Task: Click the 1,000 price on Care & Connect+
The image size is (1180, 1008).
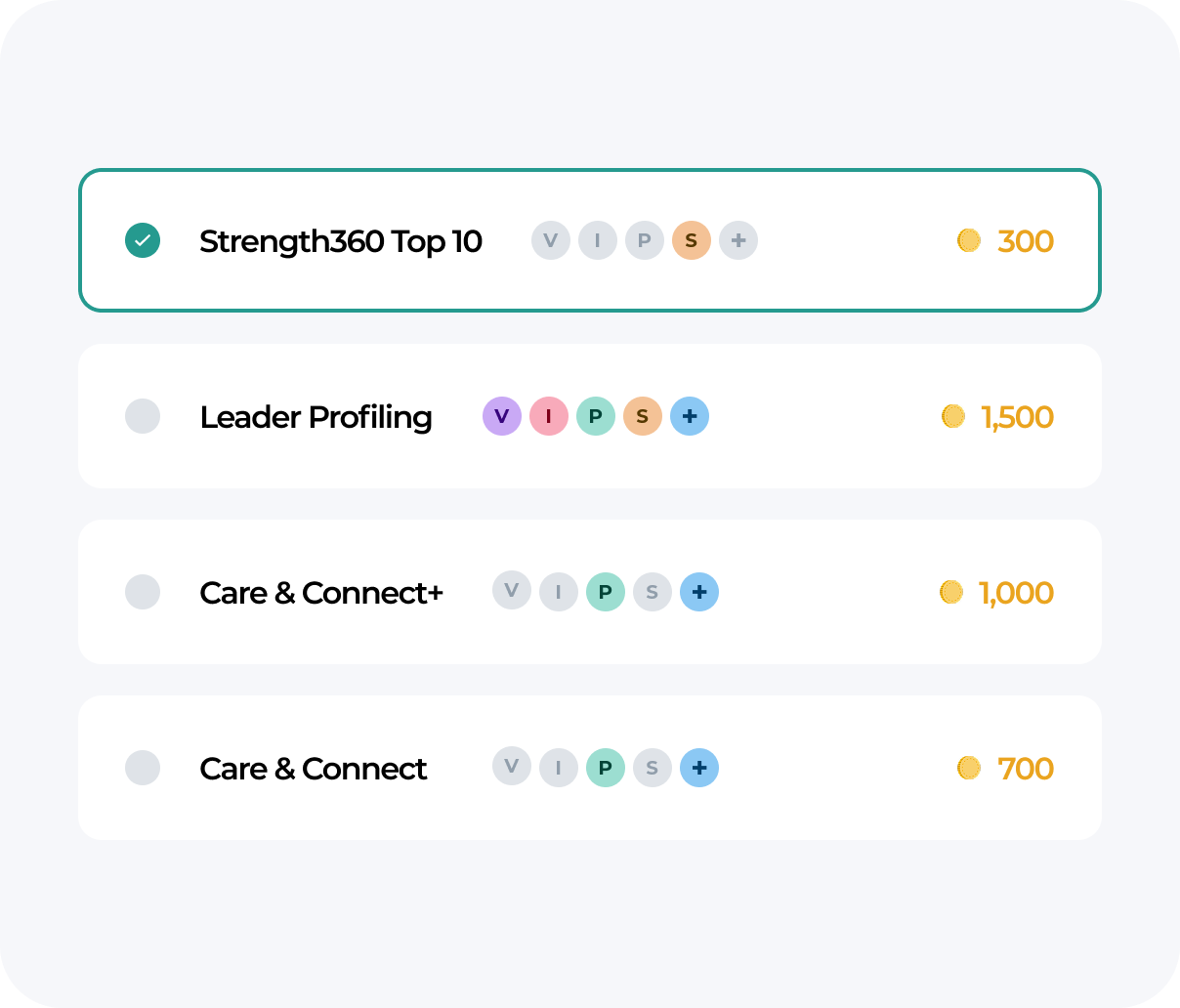Action: [x=1016, y=593]
